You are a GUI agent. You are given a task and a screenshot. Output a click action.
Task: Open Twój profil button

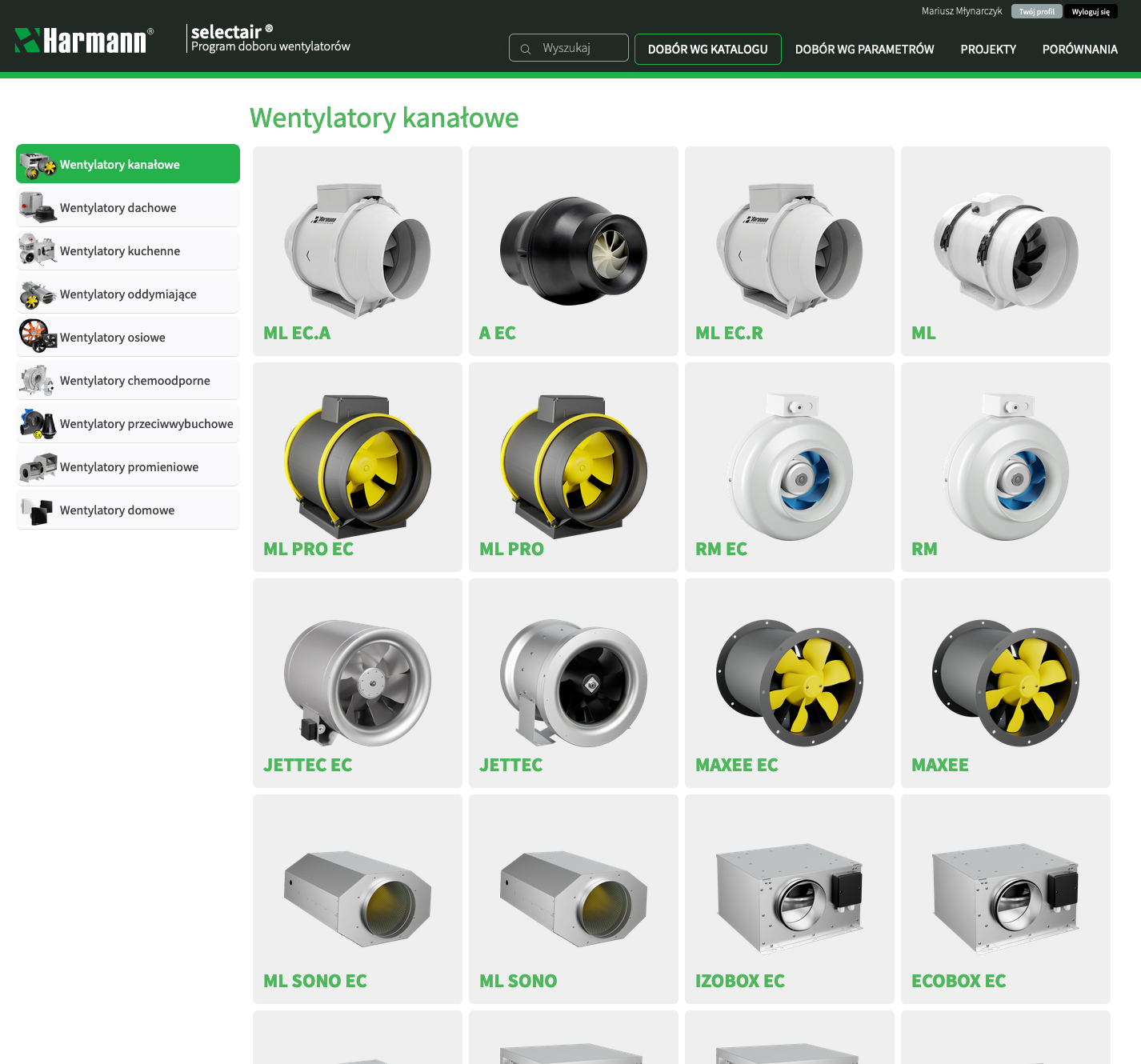pyautogui.click(x=1037, y=11)
